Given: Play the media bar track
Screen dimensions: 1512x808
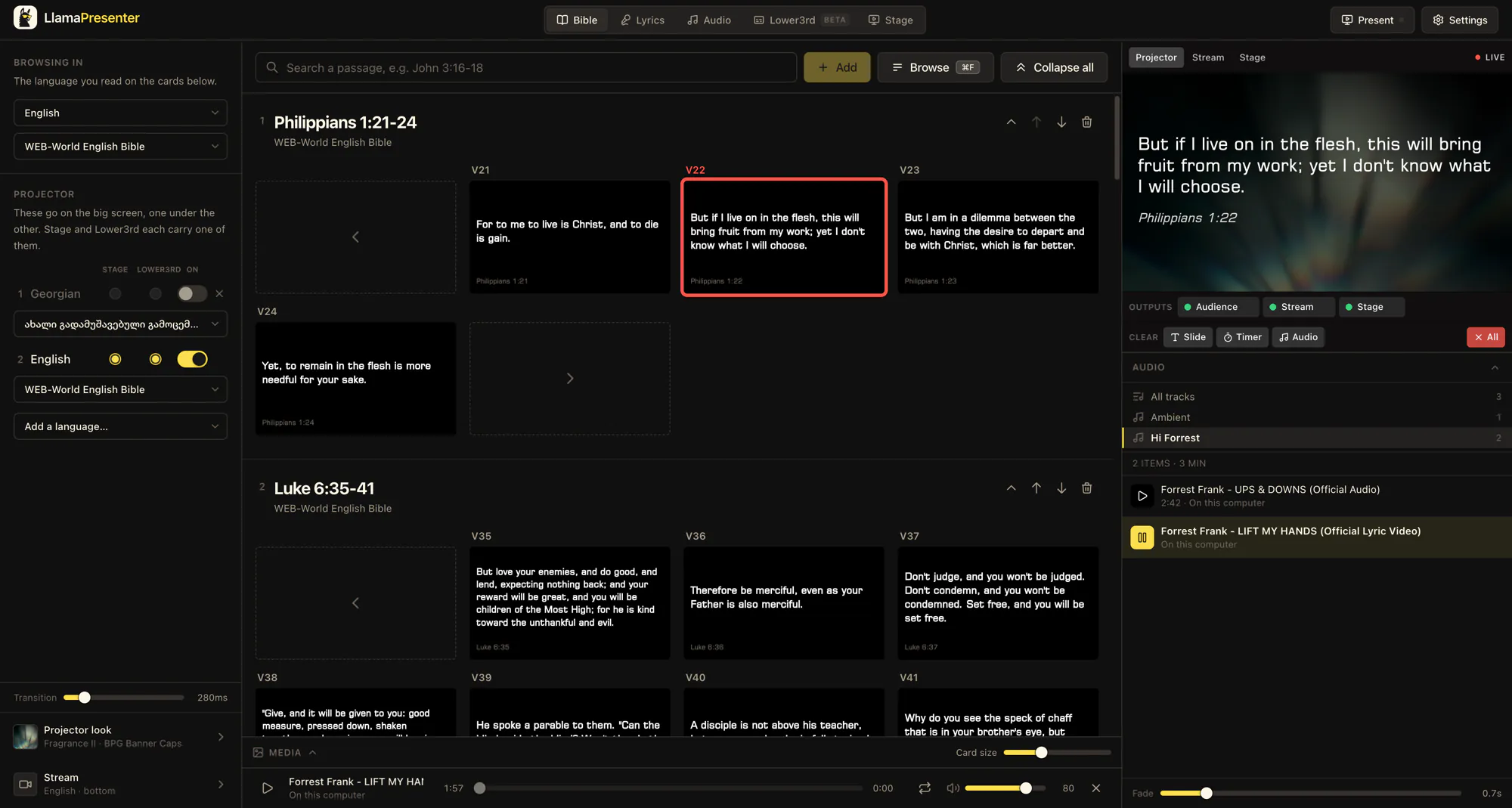Looking at the screenshot, I should (267, 788).
